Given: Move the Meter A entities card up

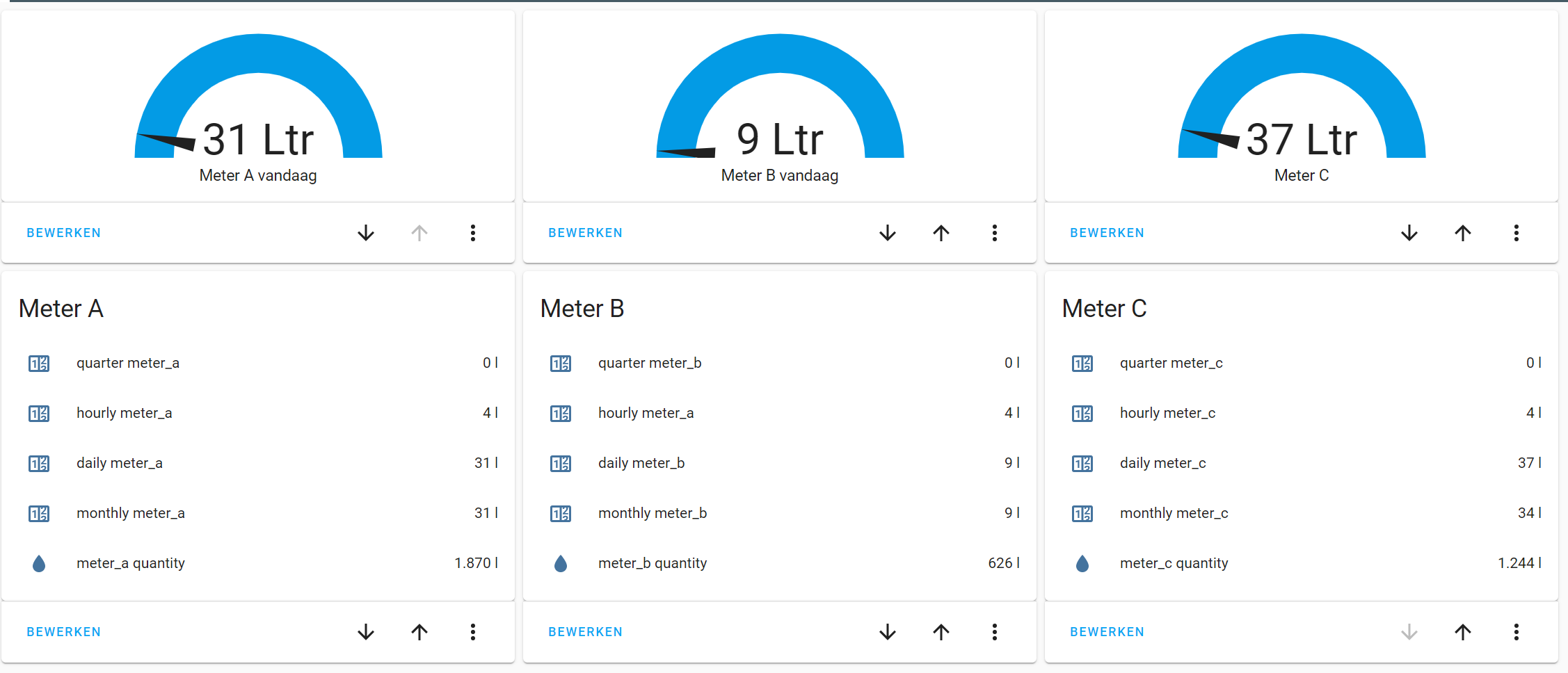Looking at the screenshot, I should (x=419, y=632).
